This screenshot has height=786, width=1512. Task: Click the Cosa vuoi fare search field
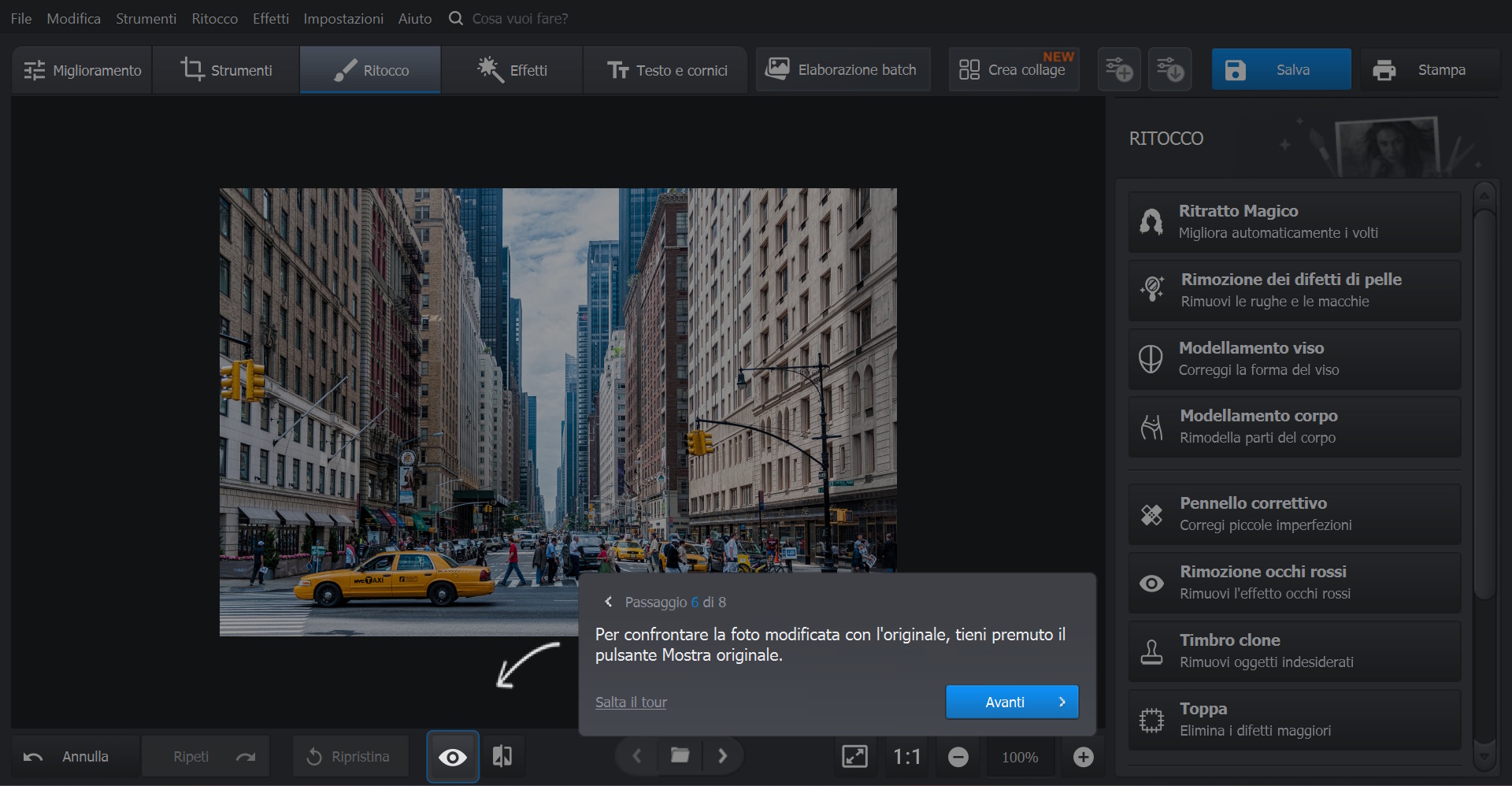click(520, 18)
